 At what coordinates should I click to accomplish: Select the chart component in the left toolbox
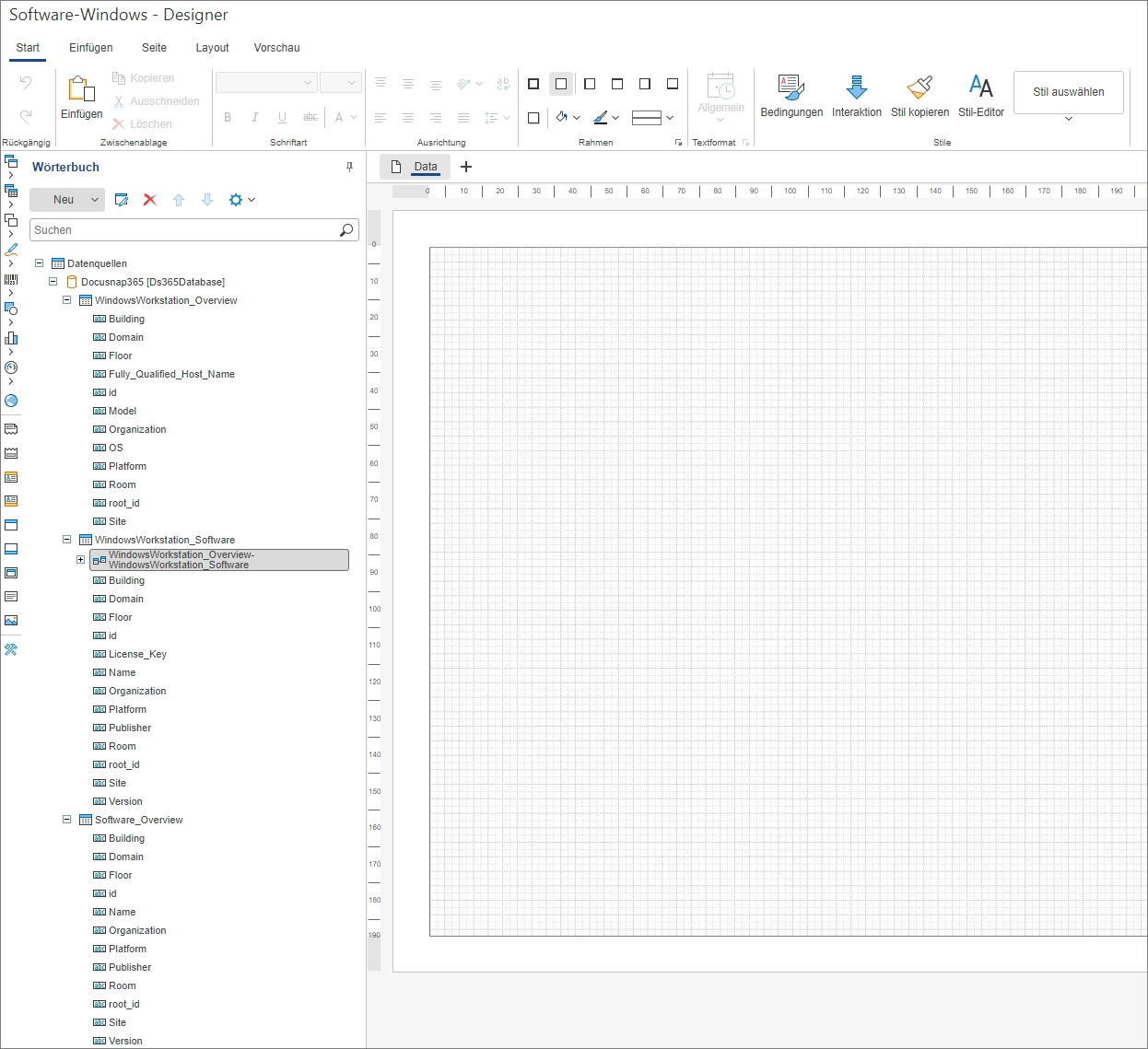[x=11, y=338]
